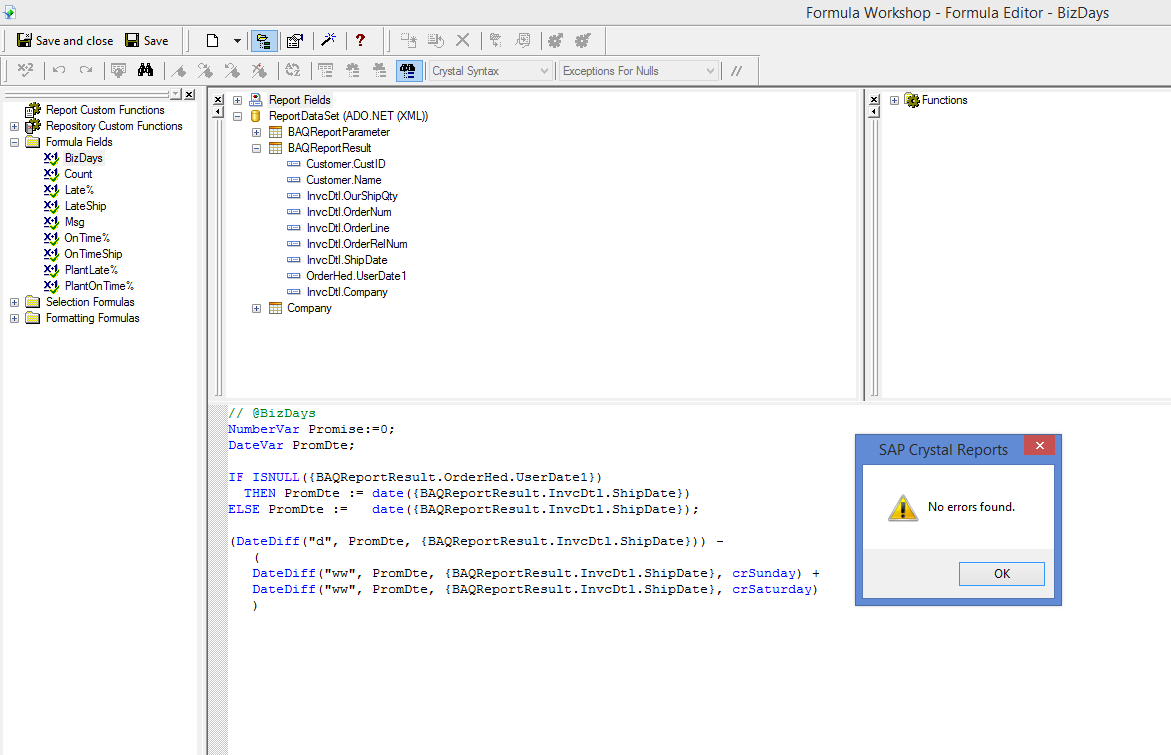Expand the Company table node
This screenshot has width=1171, height=755.
[256, 308]
